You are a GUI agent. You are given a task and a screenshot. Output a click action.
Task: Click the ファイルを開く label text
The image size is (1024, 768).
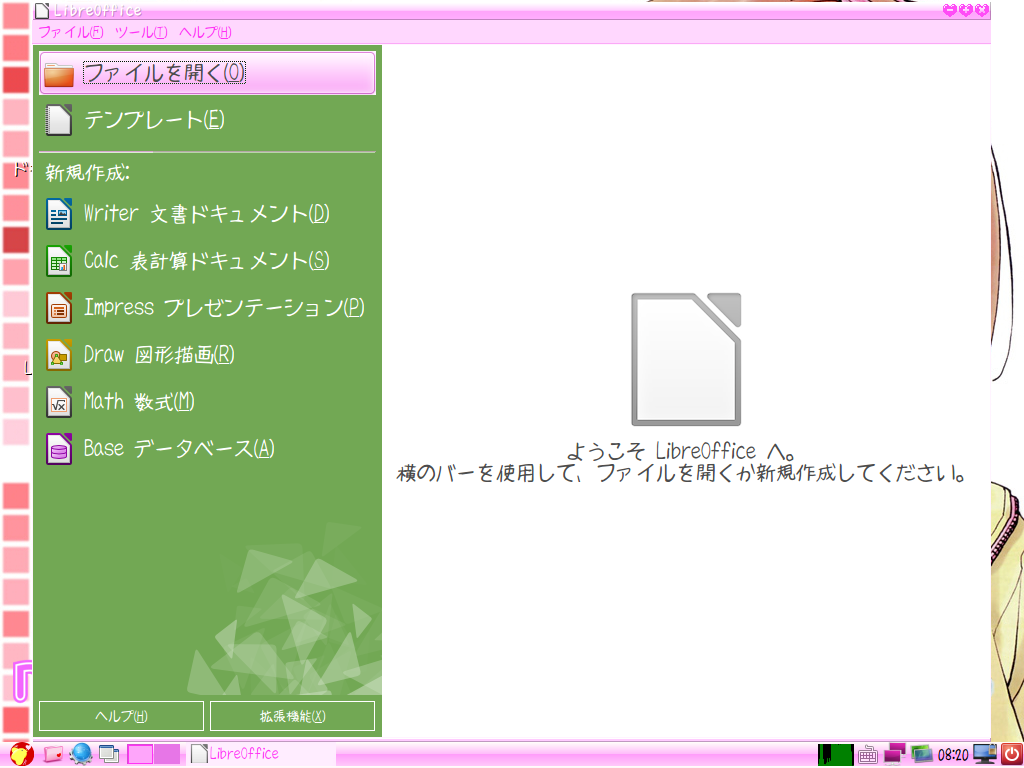pos(164,73)
